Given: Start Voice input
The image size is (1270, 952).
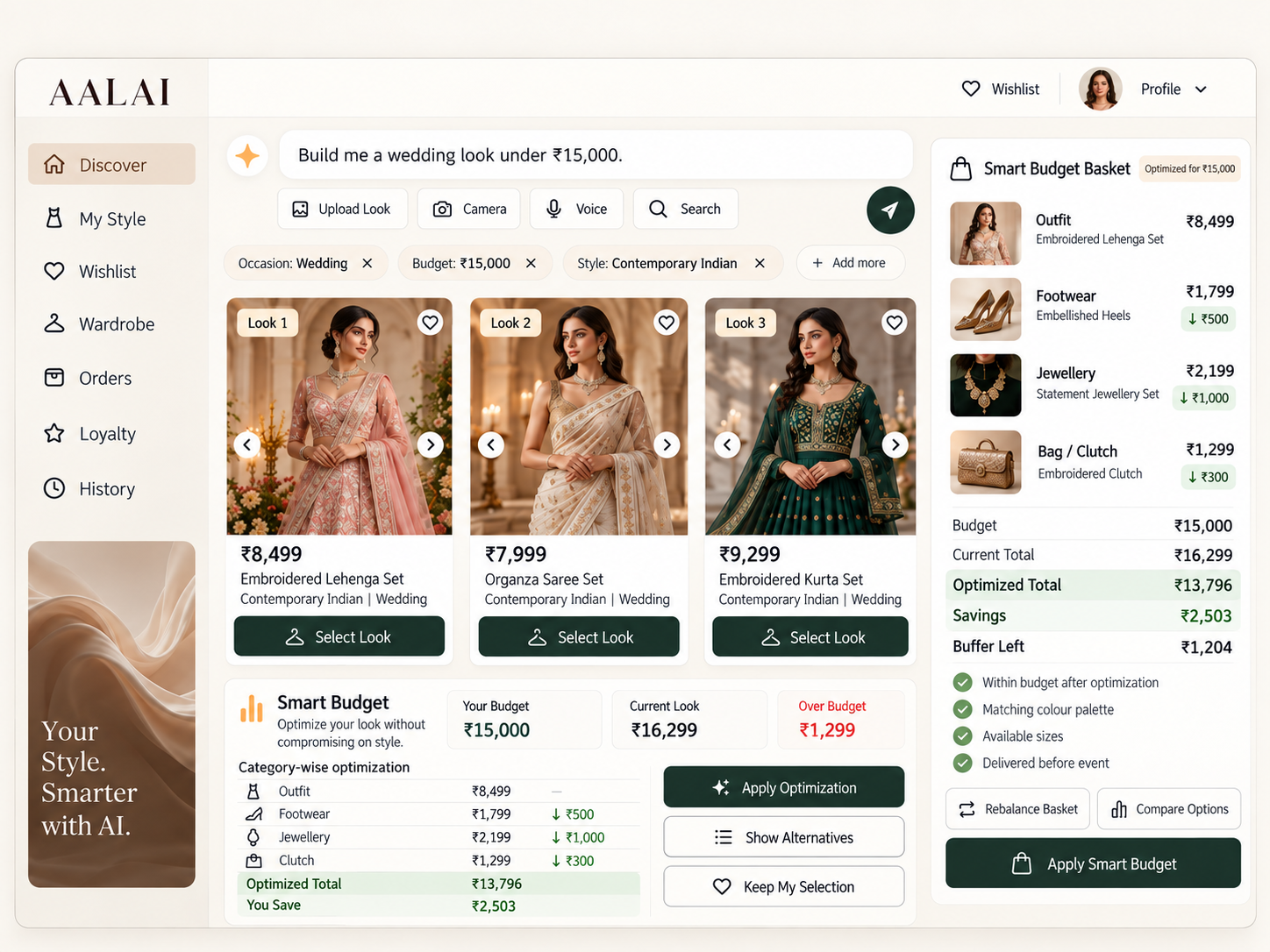Looking at the screenshot, I should coord(576,209).
